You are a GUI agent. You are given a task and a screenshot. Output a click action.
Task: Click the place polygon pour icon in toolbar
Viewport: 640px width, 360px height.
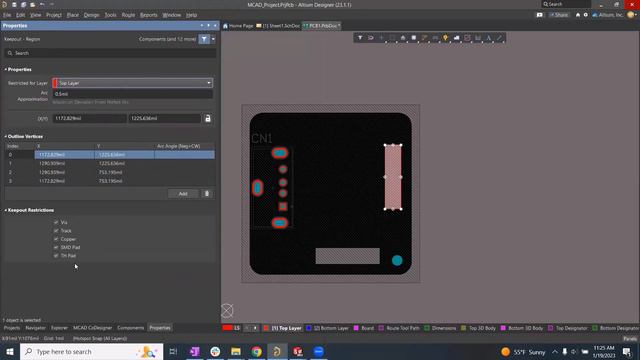click(x=456, y=38)
